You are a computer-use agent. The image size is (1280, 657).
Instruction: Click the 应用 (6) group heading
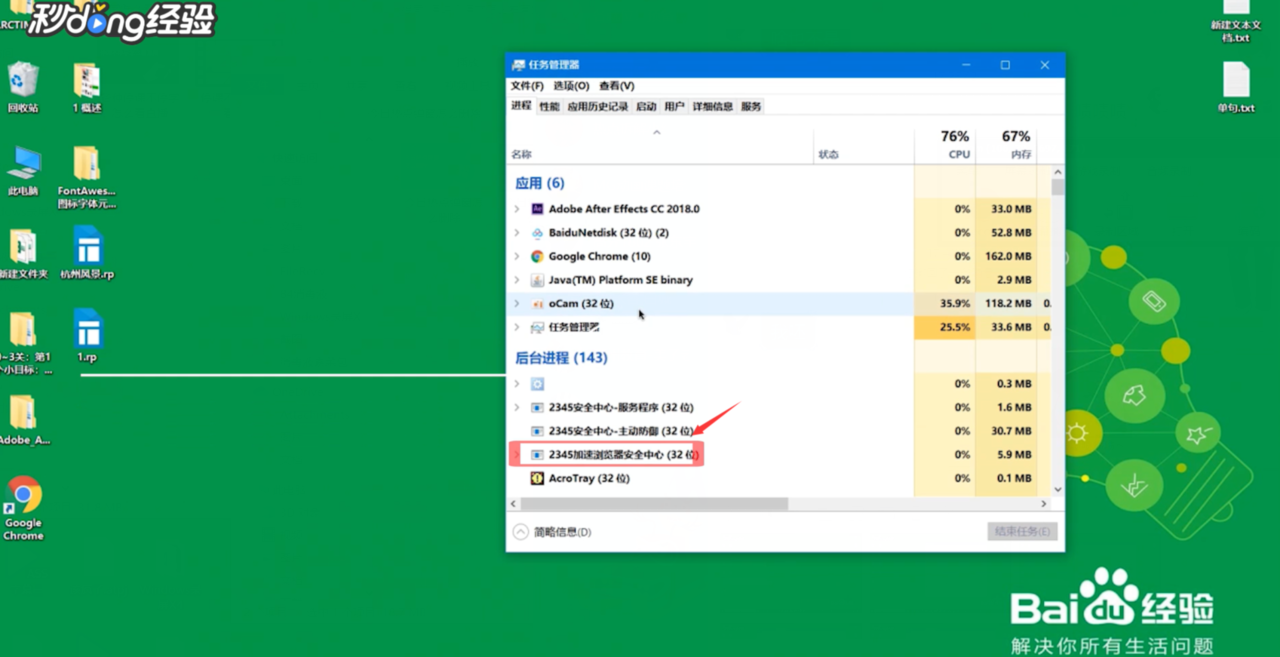(540, 183)
